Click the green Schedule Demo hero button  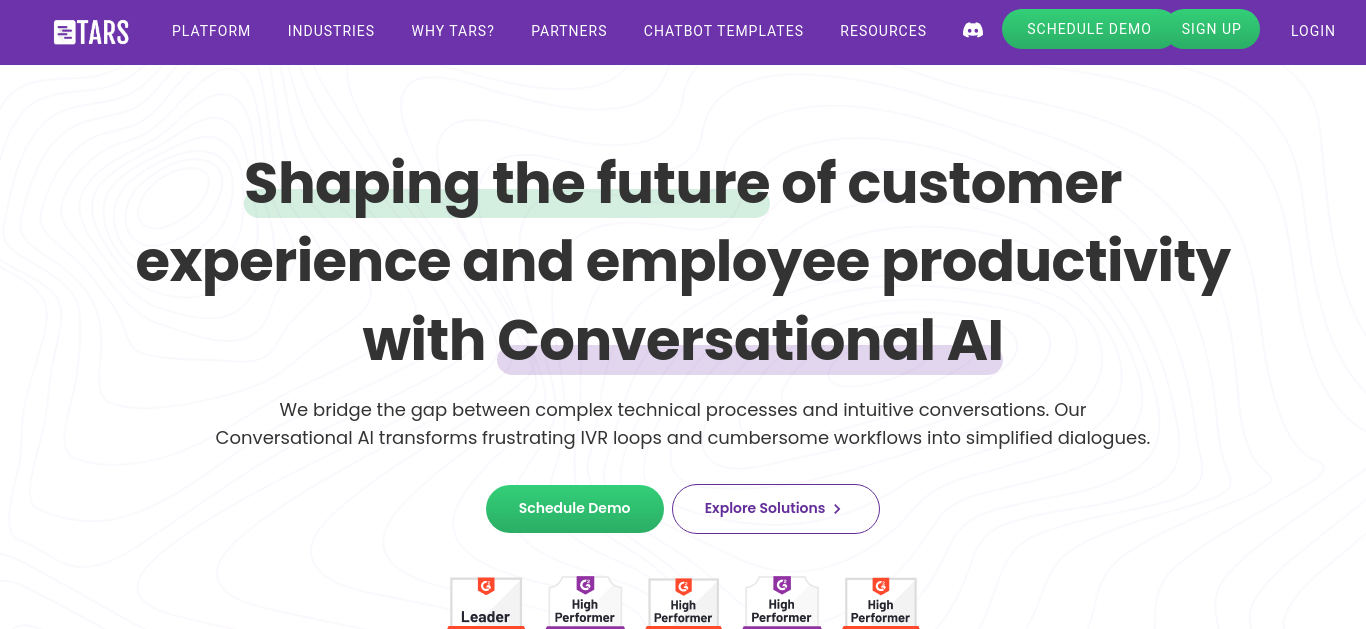click(575, 509)
